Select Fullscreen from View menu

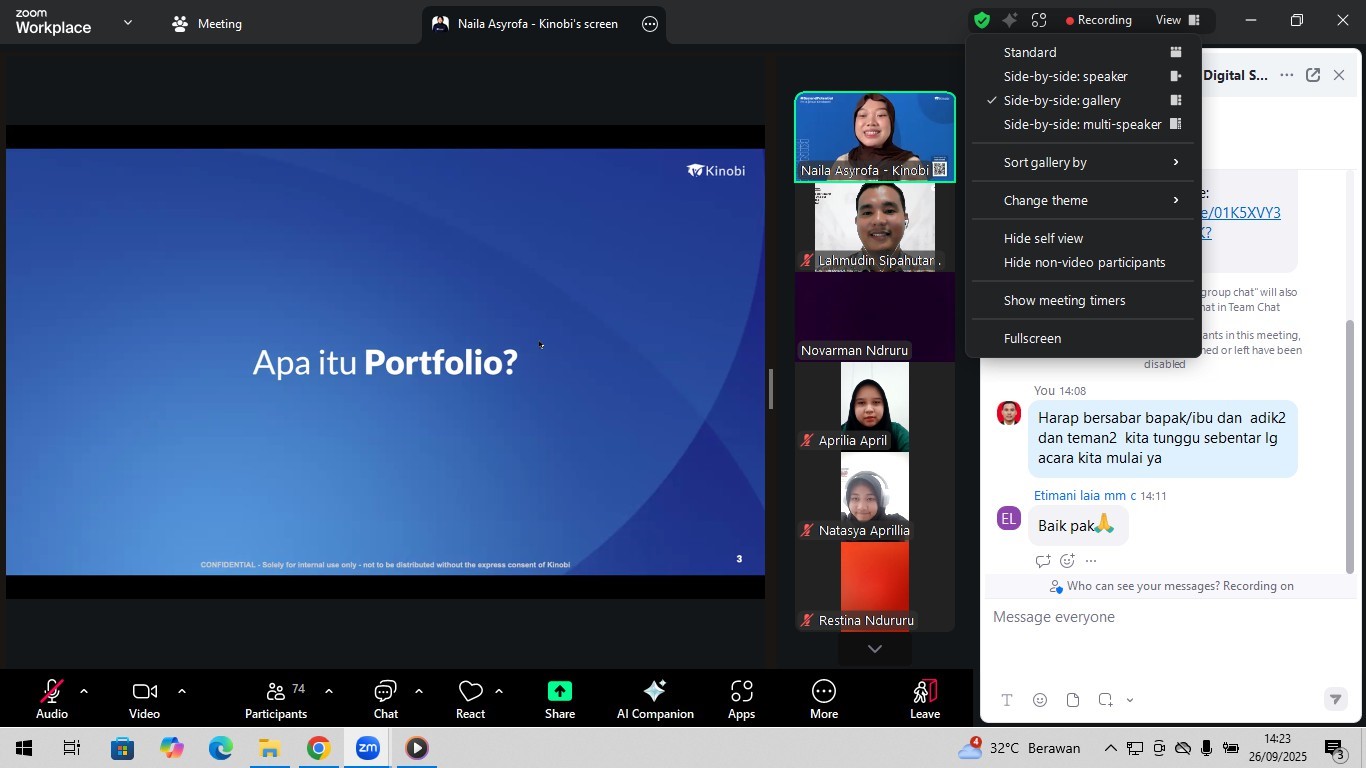coord(1032,339)
